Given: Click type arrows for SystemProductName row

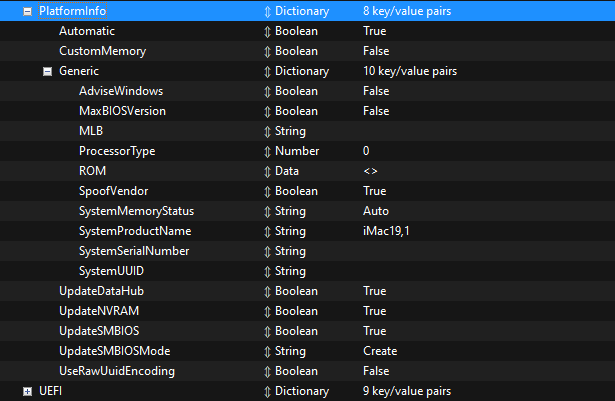Looking at the screenshot, I should (267, 231).
